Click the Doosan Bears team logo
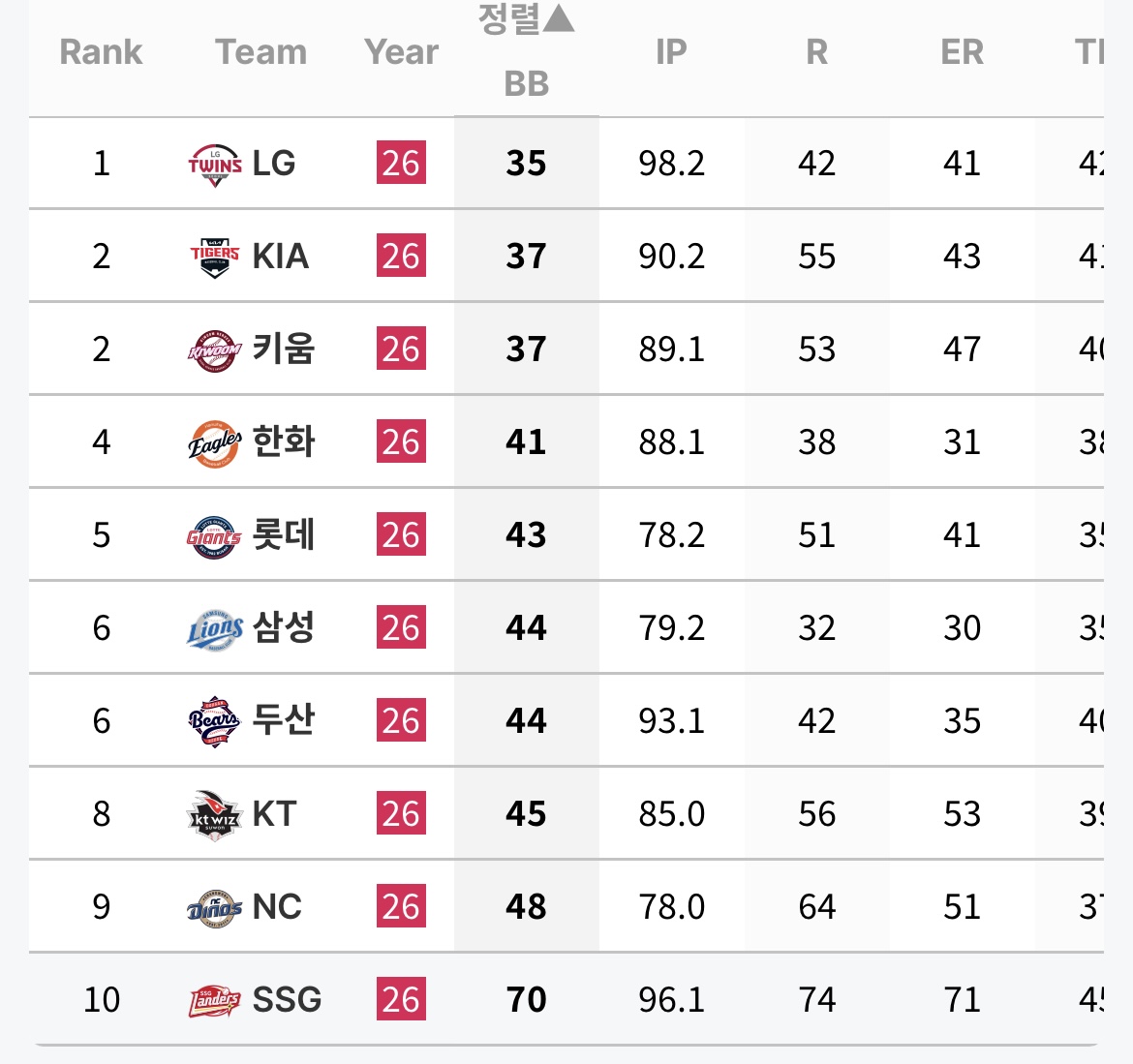 (x=215, y=721)
